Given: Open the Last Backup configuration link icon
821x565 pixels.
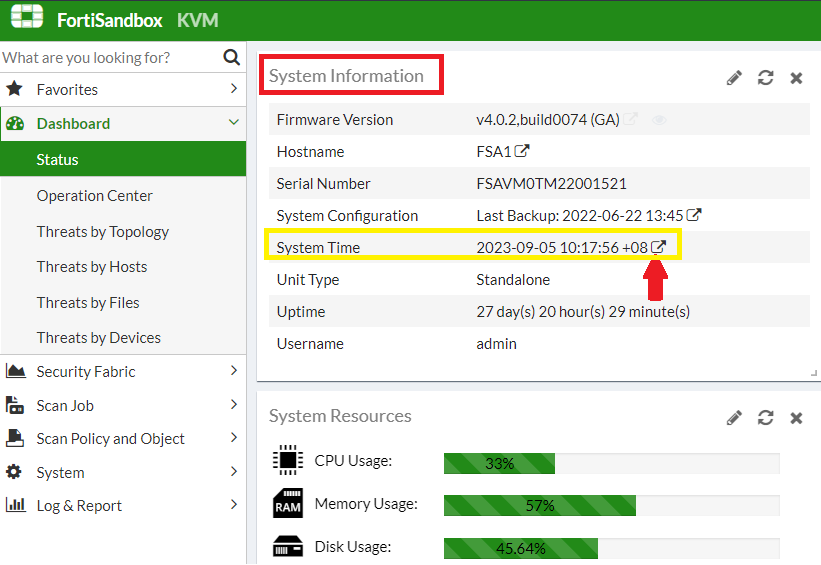Looking at the screenshot, I should (694, 215).
